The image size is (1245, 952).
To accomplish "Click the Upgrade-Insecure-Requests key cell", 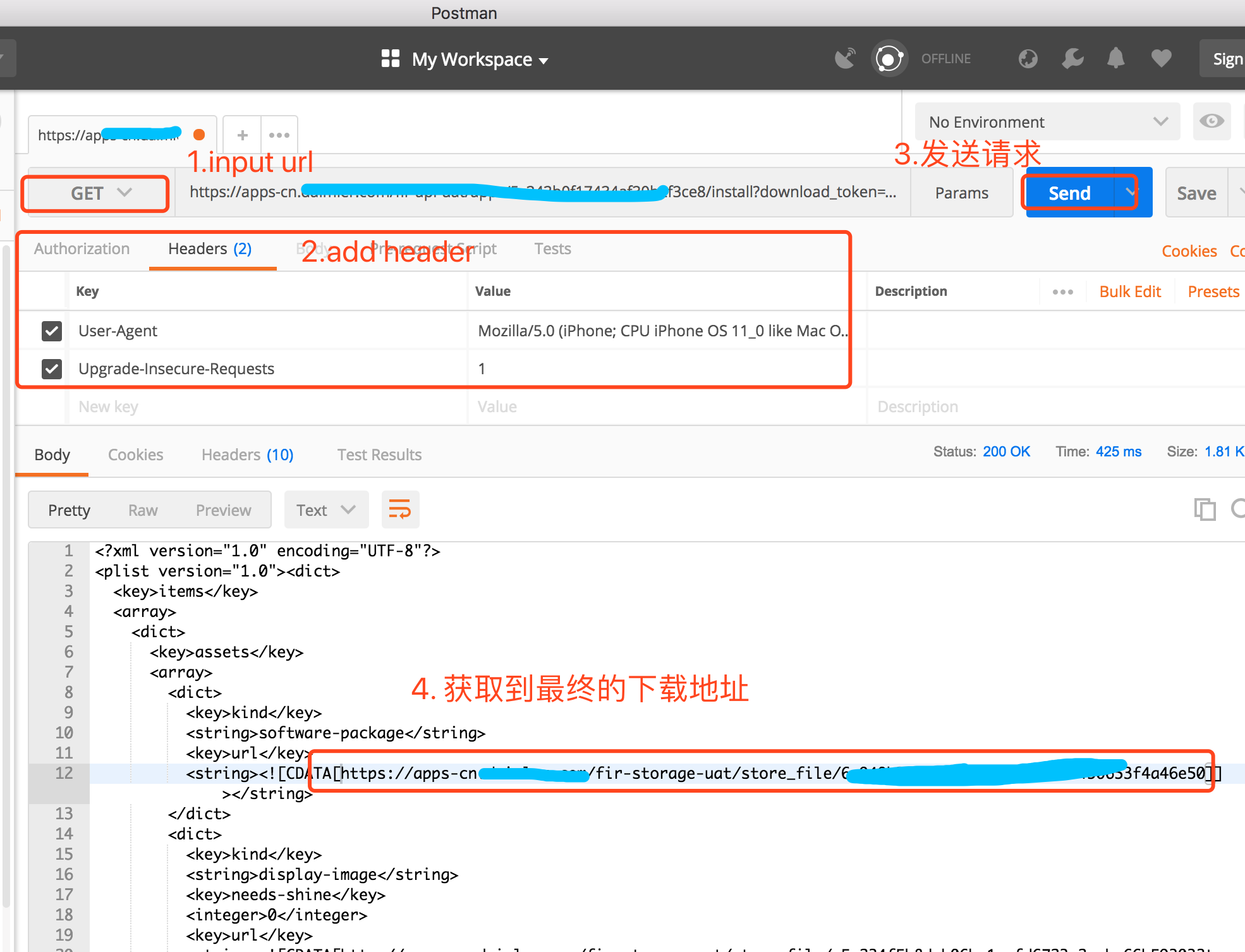I will [268, 369].
